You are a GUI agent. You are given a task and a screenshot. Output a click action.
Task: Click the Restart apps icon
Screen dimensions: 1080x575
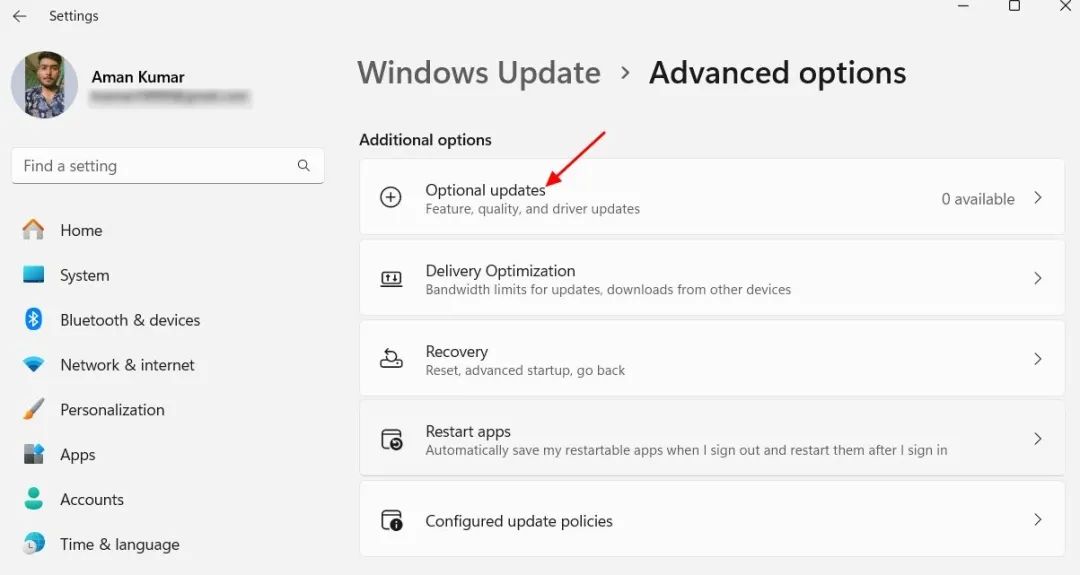click(391, 440)
